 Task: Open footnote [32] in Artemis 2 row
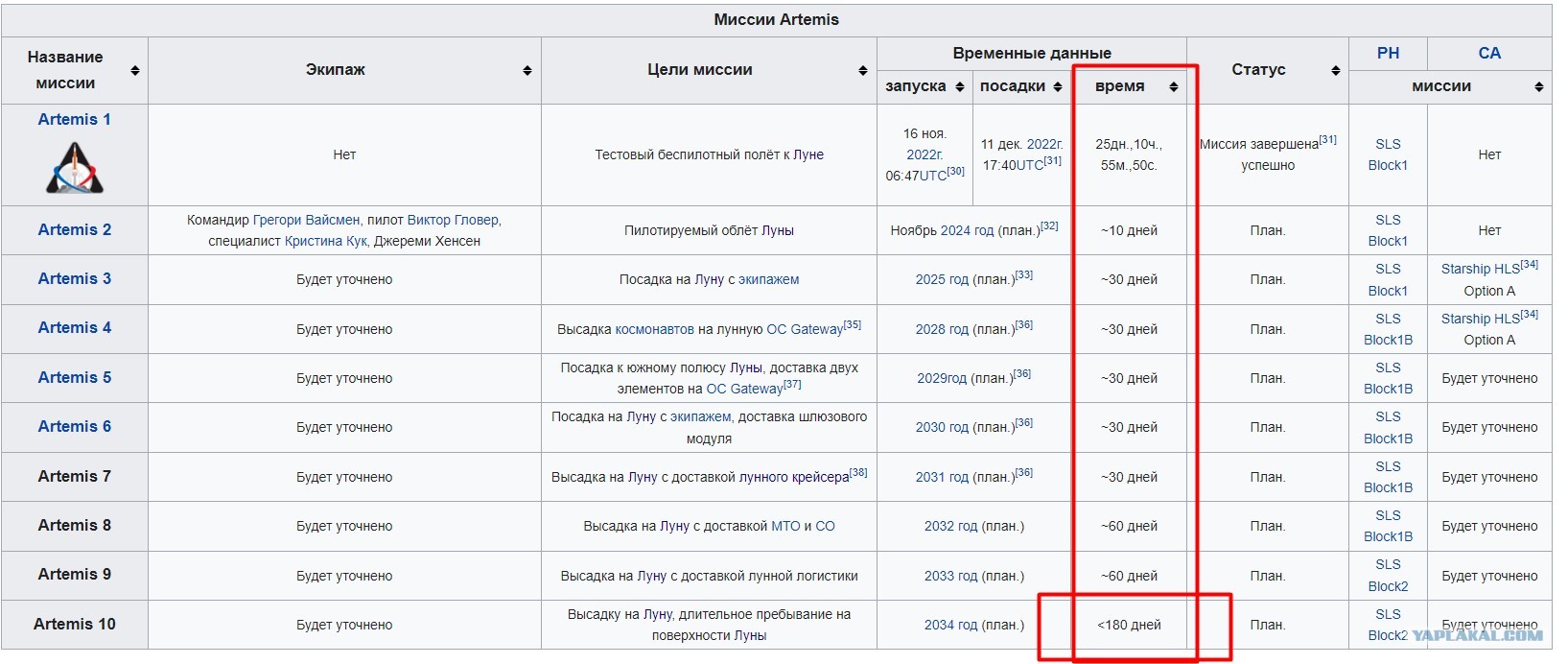[1049, 225]
